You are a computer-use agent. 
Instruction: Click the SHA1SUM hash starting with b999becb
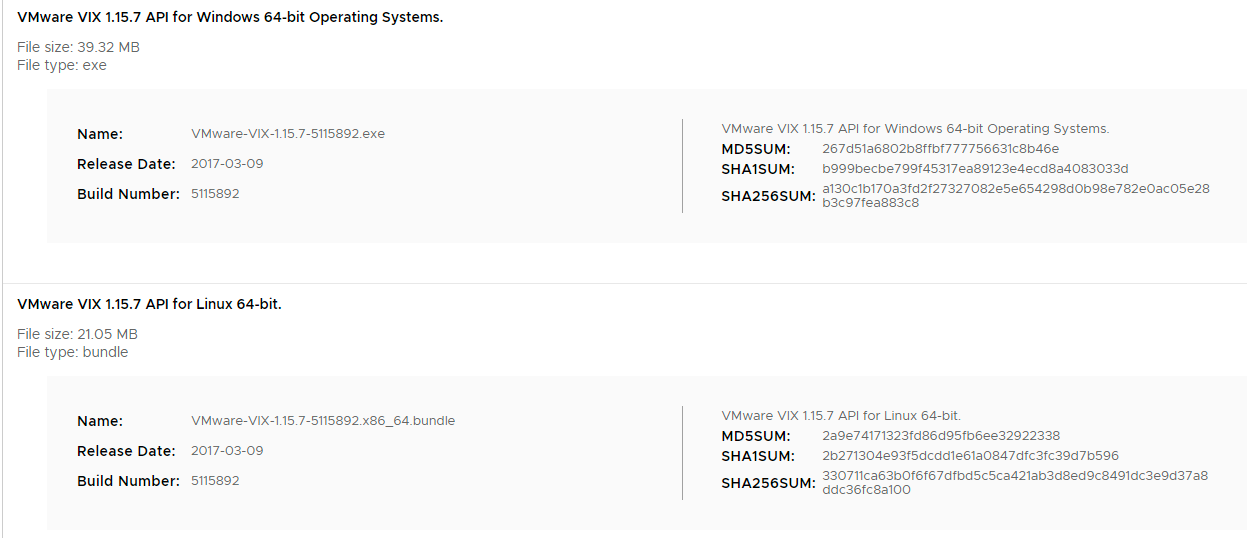click(975, 169)
